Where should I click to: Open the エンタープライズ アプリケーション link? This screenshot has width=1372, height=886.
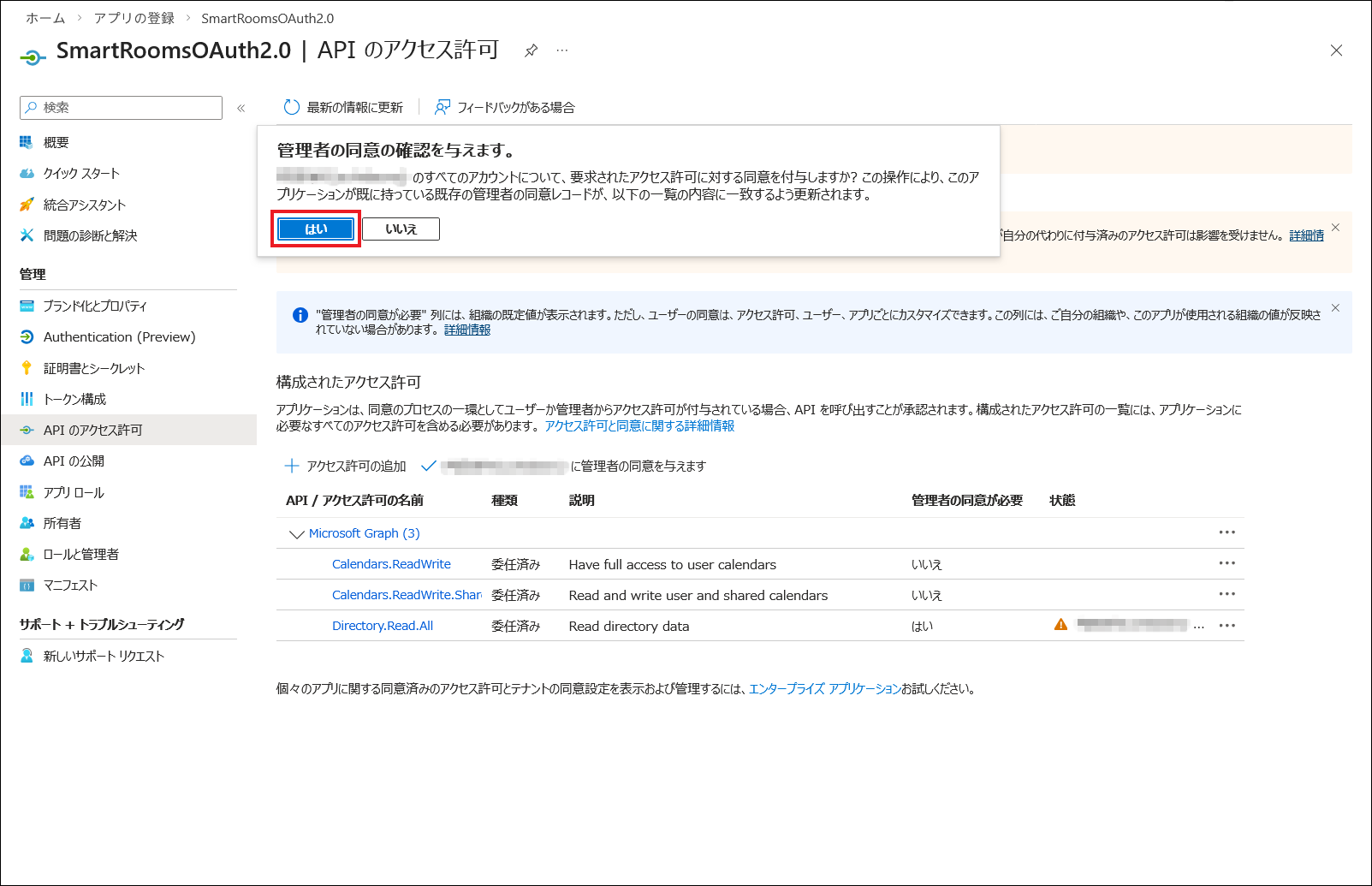[824, 689]
